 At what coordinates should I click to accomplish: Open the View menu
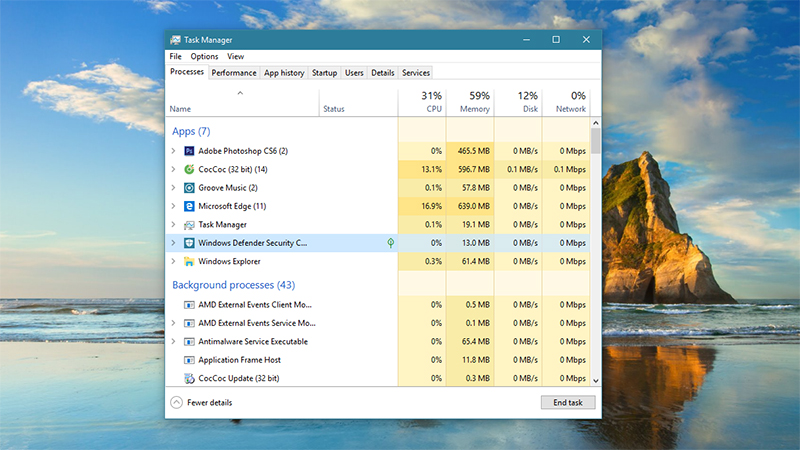coord(236,56)
